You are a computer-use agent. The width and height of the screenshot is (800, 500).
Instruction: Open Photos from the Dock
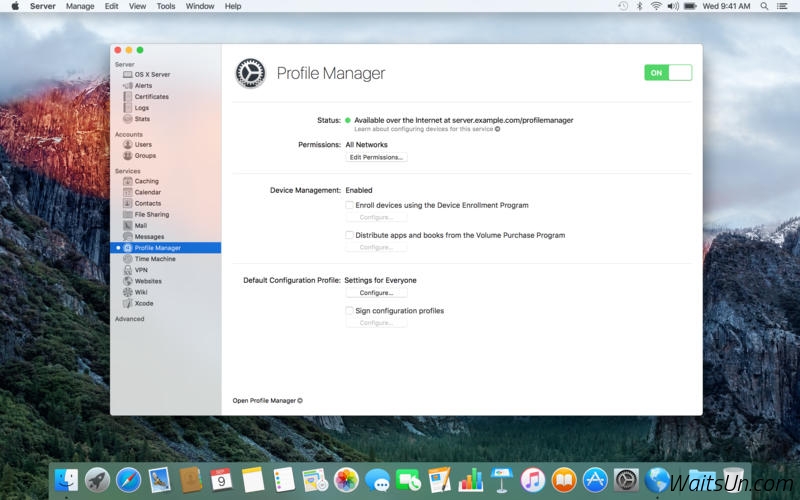(x=346, y=480)
